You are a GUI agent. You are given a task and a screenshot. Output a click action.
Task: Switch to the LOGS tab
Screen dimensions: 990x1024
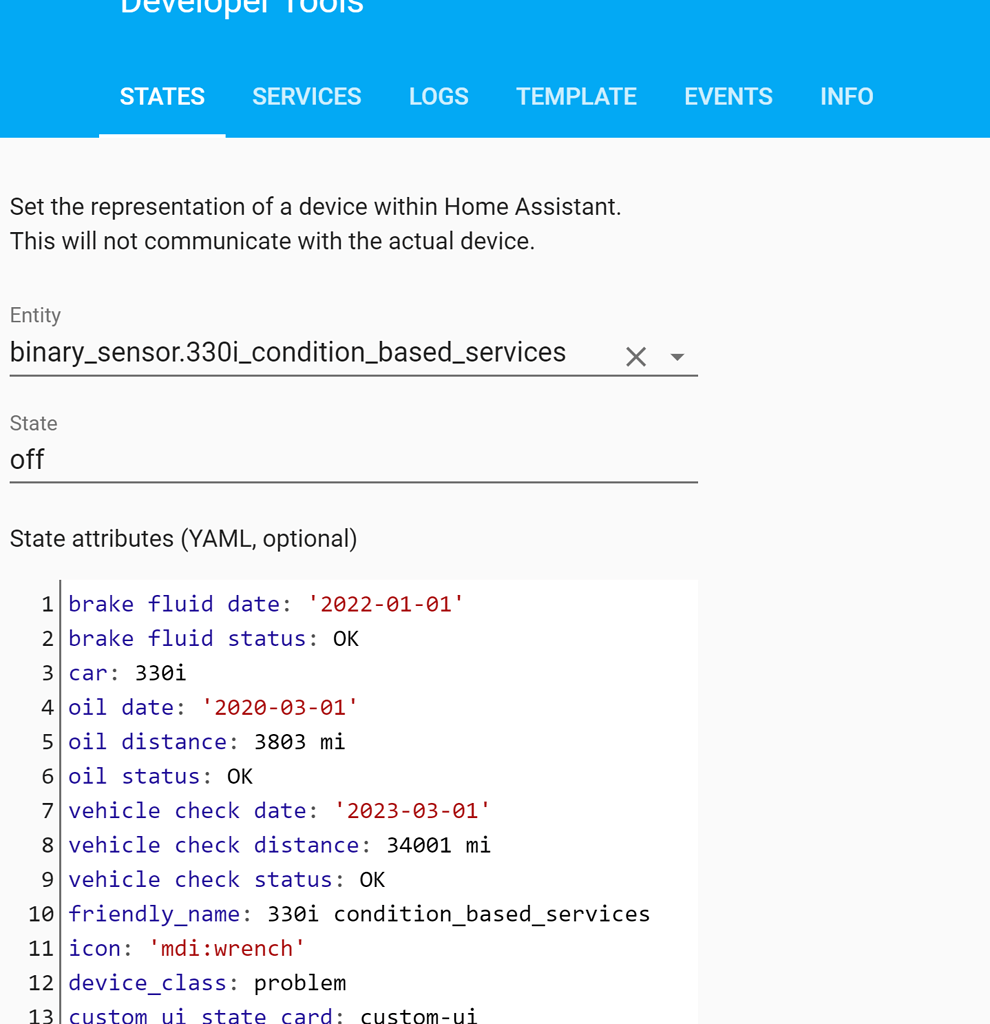[438, 96]
